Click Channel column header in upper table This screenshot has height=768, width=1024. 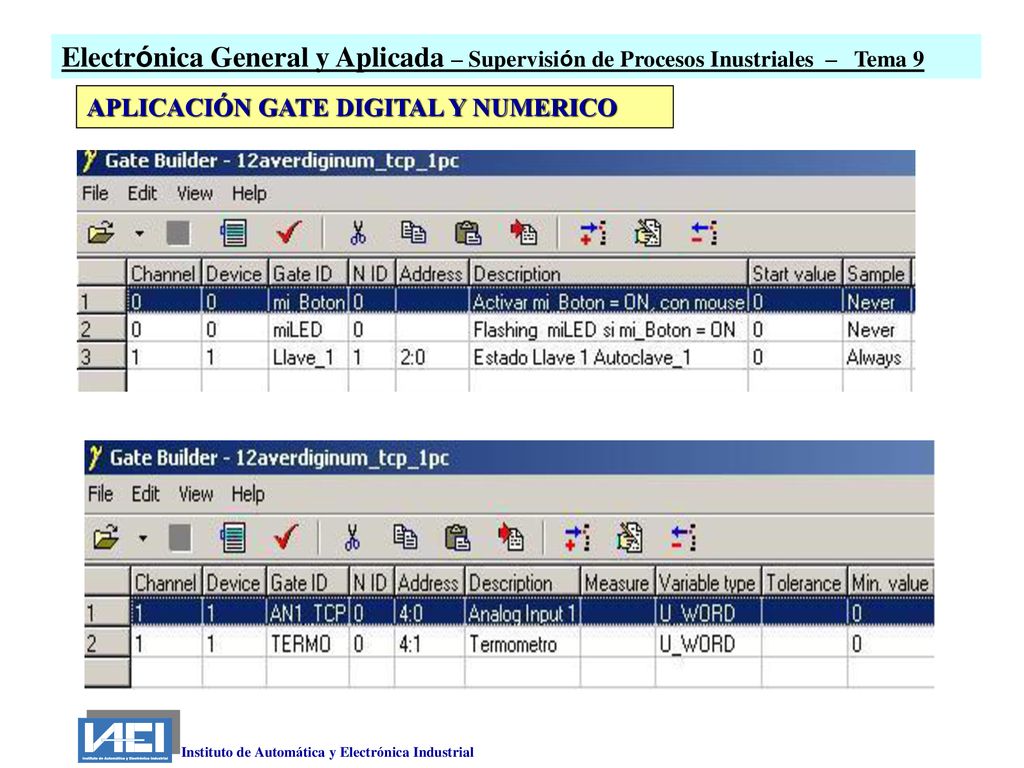(x=164, y=274)
